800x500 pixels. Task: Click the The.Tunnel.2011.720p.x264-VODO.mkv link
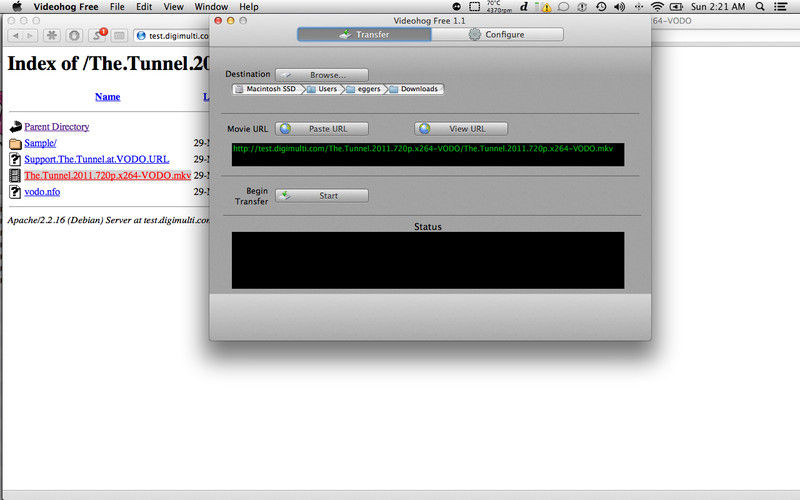click(107, 175)
